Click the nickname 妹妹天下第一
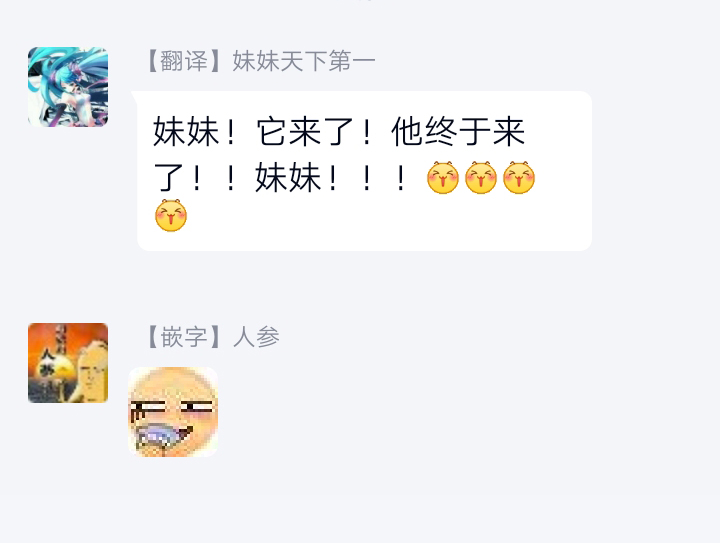This screenshot has width=720, height=543. click(304, 61)
